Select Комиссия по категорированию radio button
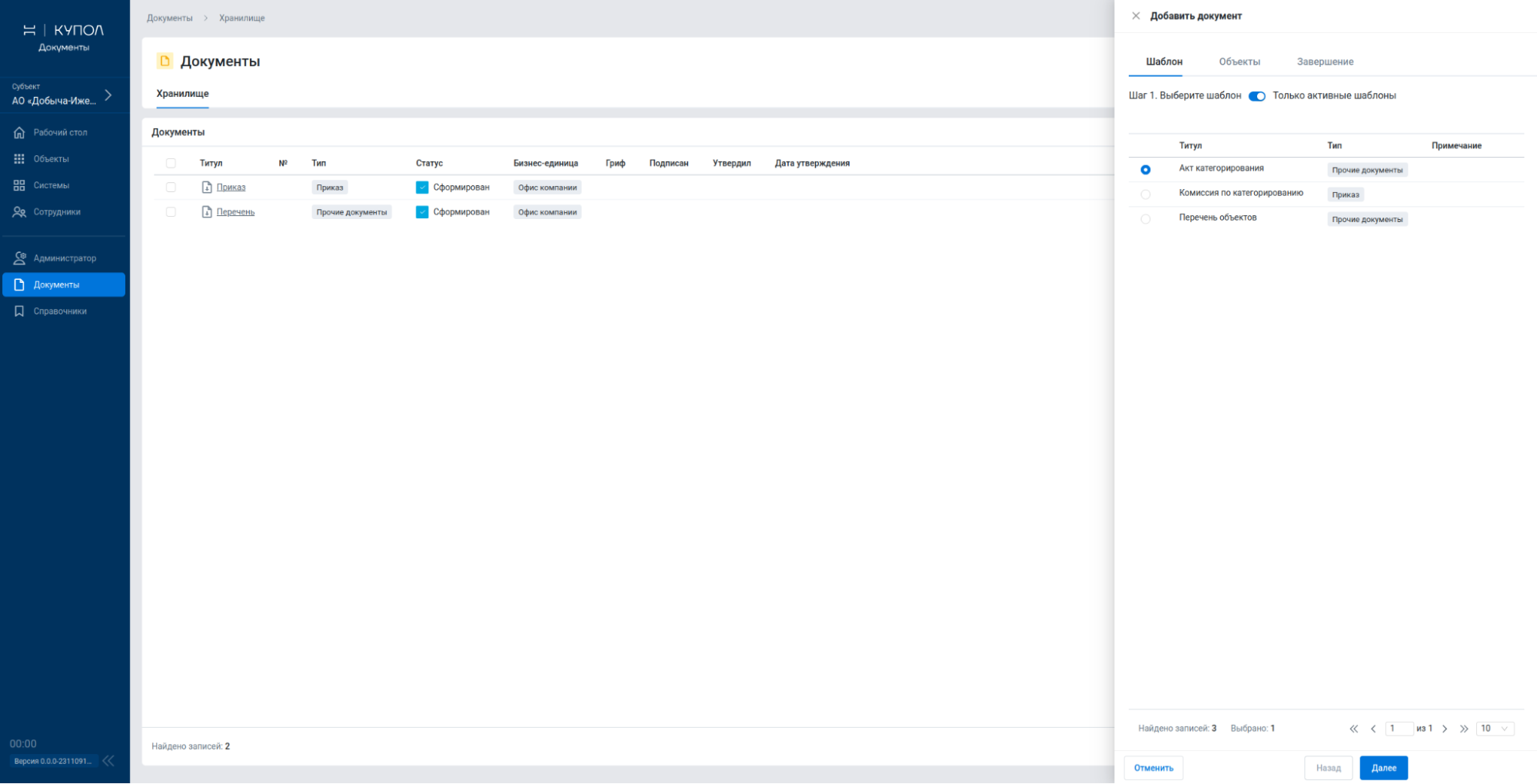The height and width of the screenshot is (784, 1537). click(x=1146, y=194)
